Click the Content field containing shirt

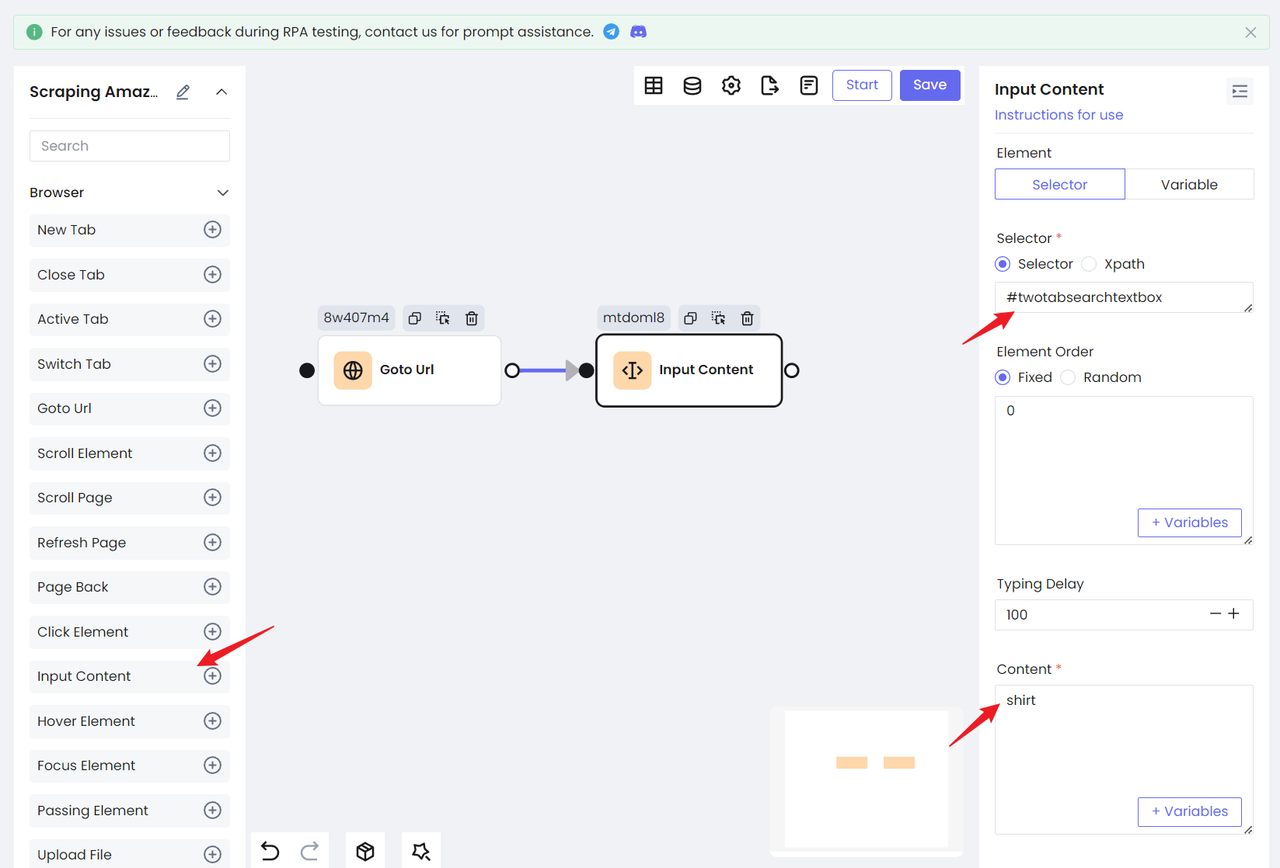(1124, 759)
